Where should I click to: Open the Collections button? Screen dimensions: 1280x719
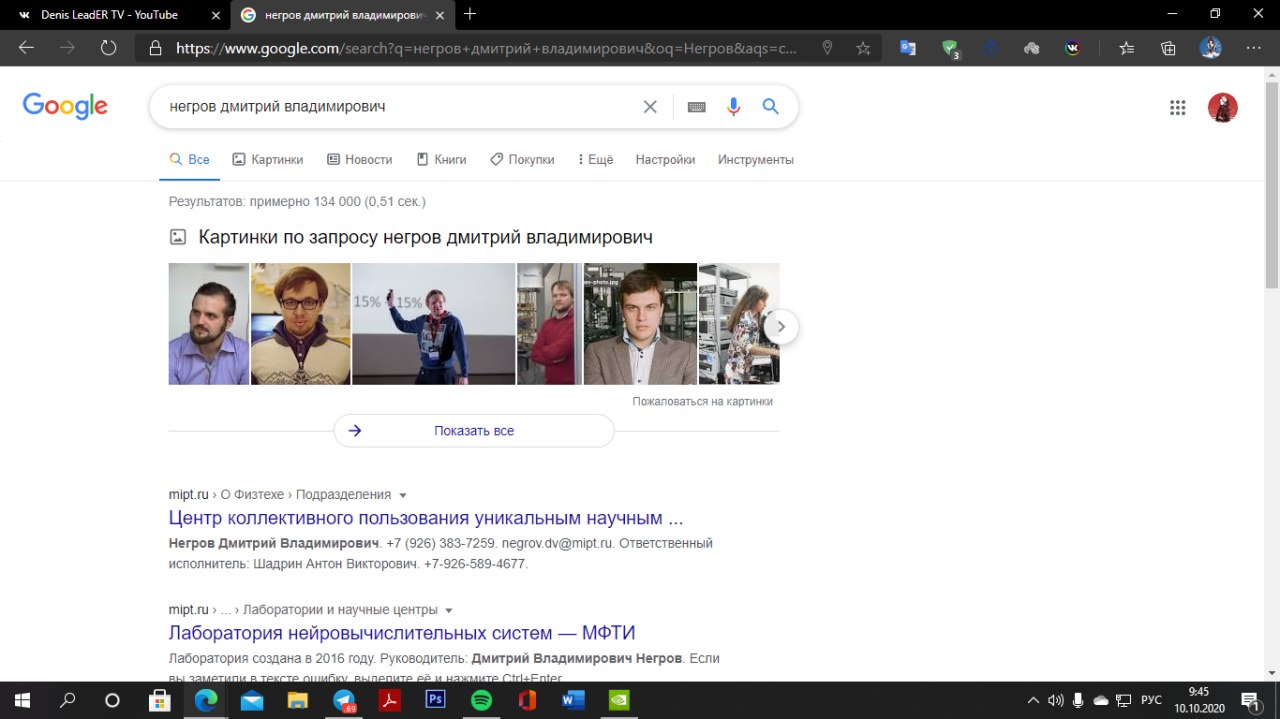[x=1168, y=48]
